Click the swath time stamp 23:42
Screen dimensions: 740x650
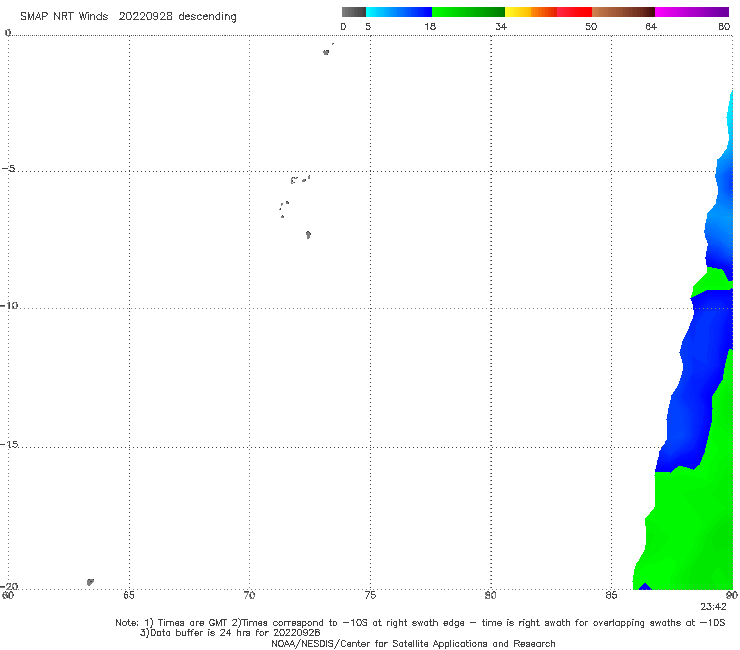point(713,607)
